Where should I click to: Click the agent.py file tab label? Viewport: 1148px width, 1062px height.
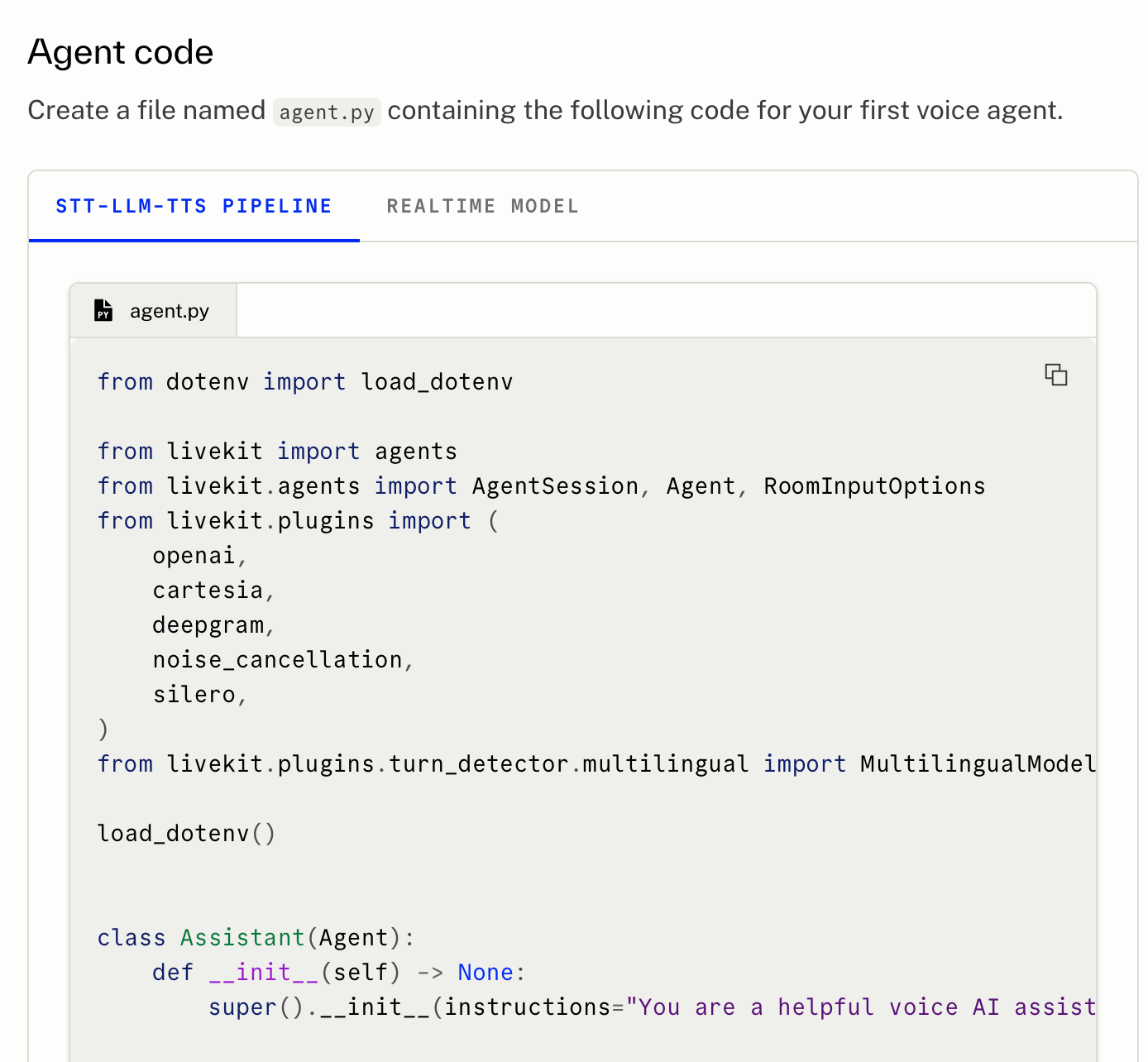click(169, 311)
